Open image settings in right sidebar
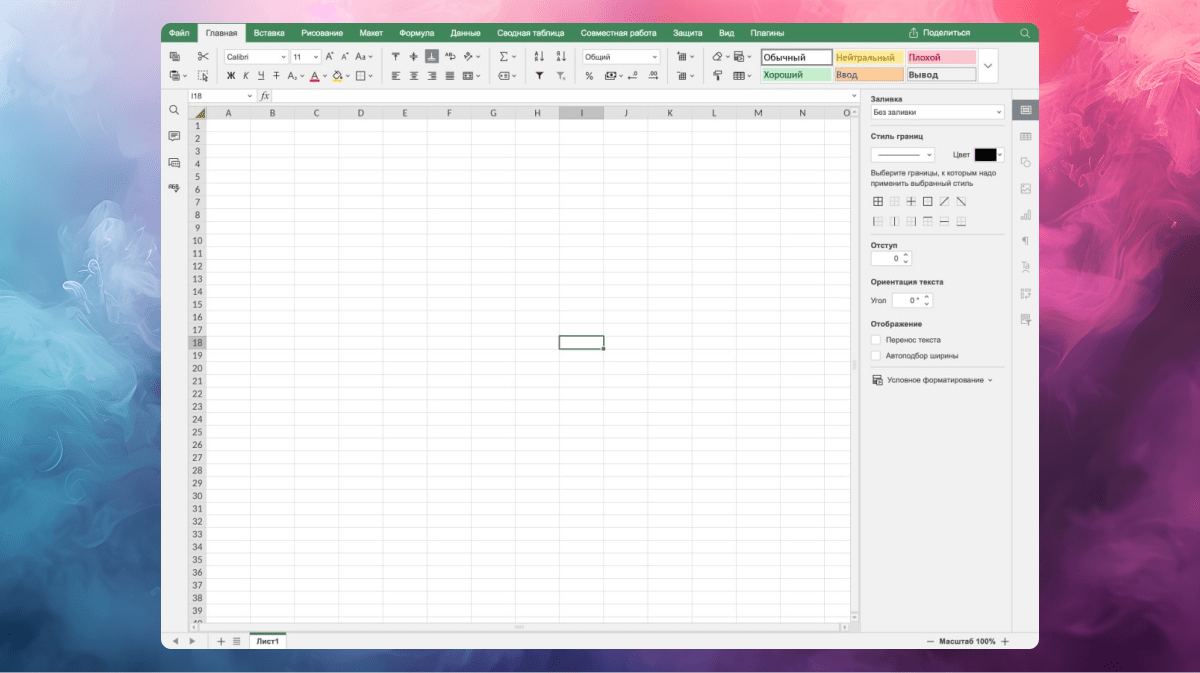 coord(1025,188)
